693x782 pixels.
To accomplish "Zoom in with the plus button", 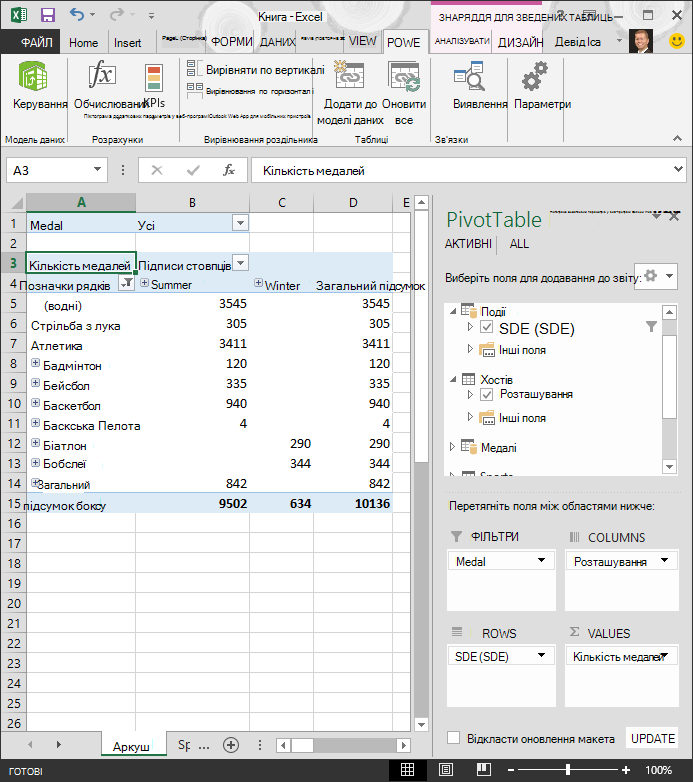I will 626,770.
